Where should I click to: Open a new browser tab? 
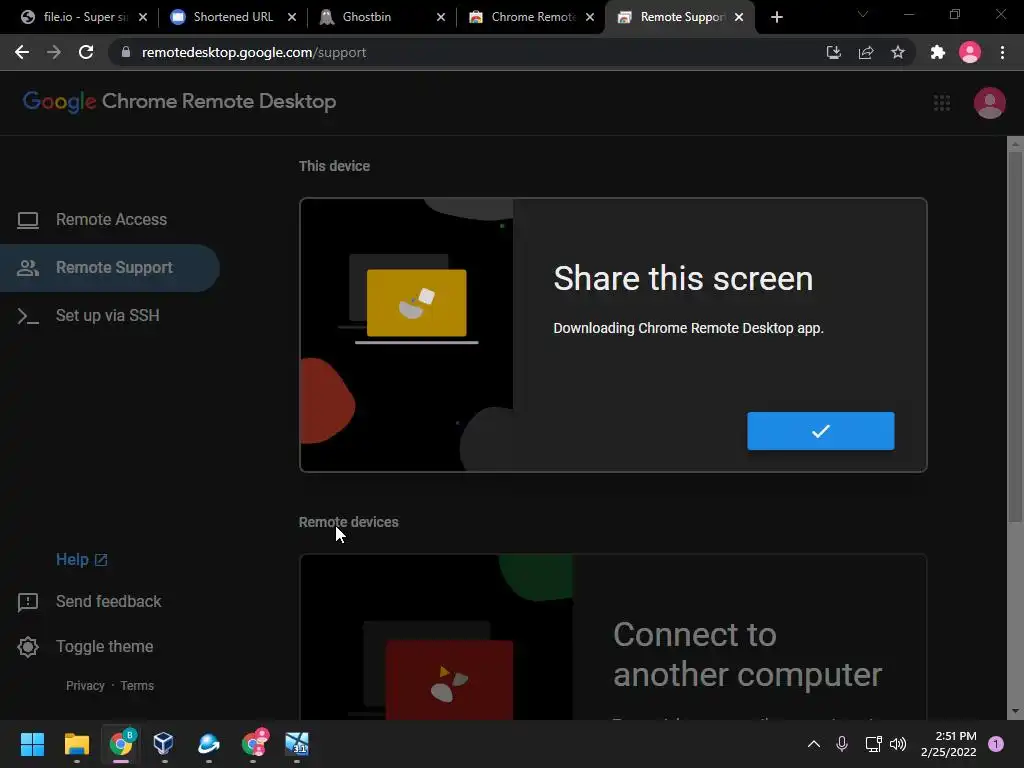776,17
